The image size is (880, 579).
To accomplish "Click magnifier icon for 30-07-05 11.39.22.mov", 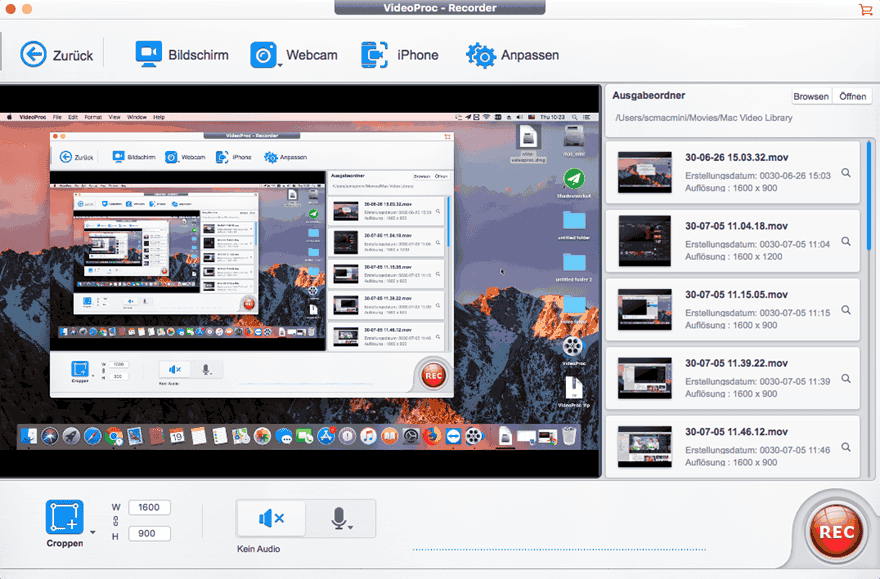I will point(846,378).
